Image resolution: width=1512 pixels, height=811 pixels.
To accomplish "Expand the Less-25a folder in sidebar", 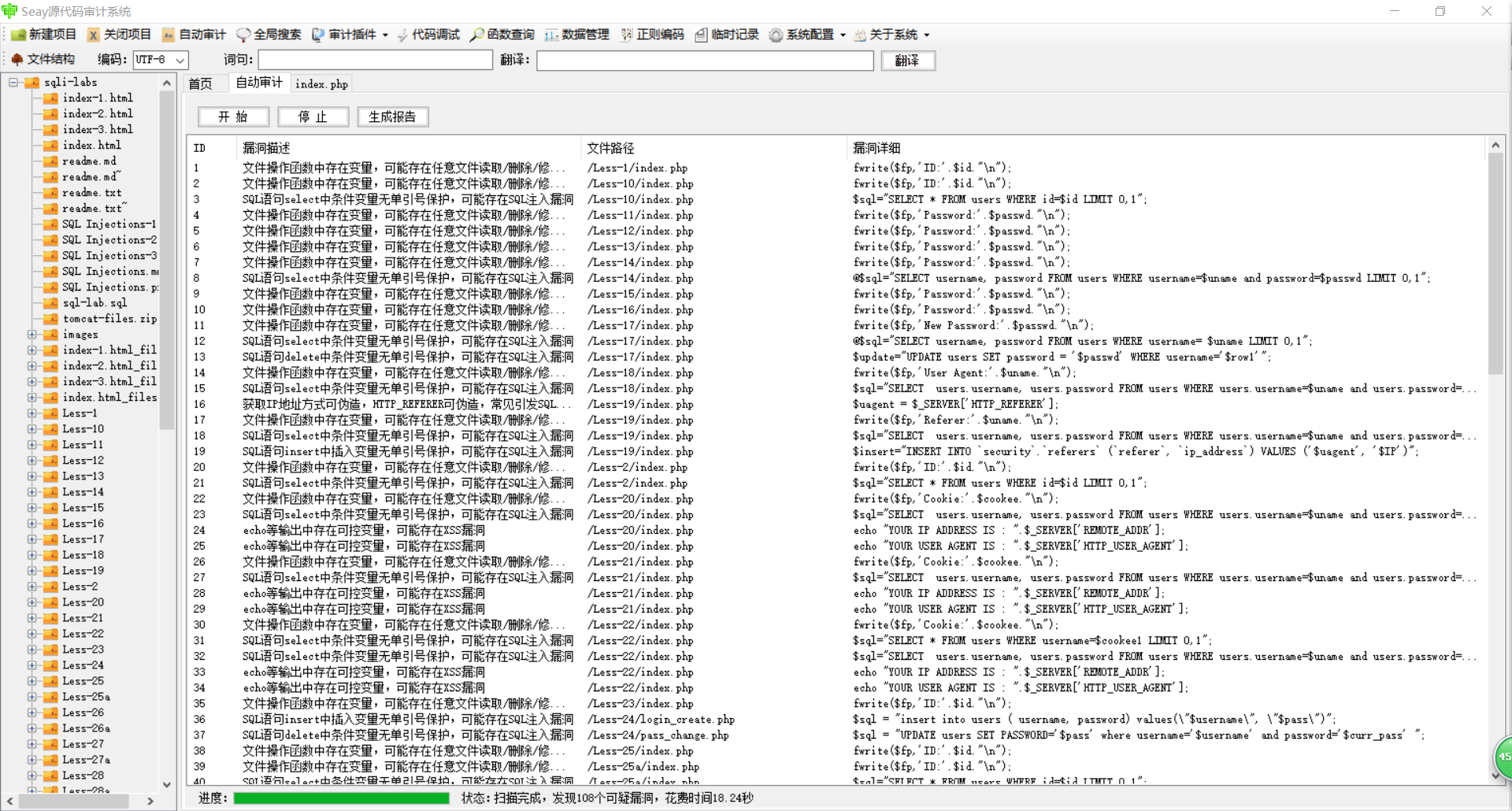I will click(33, 696).
